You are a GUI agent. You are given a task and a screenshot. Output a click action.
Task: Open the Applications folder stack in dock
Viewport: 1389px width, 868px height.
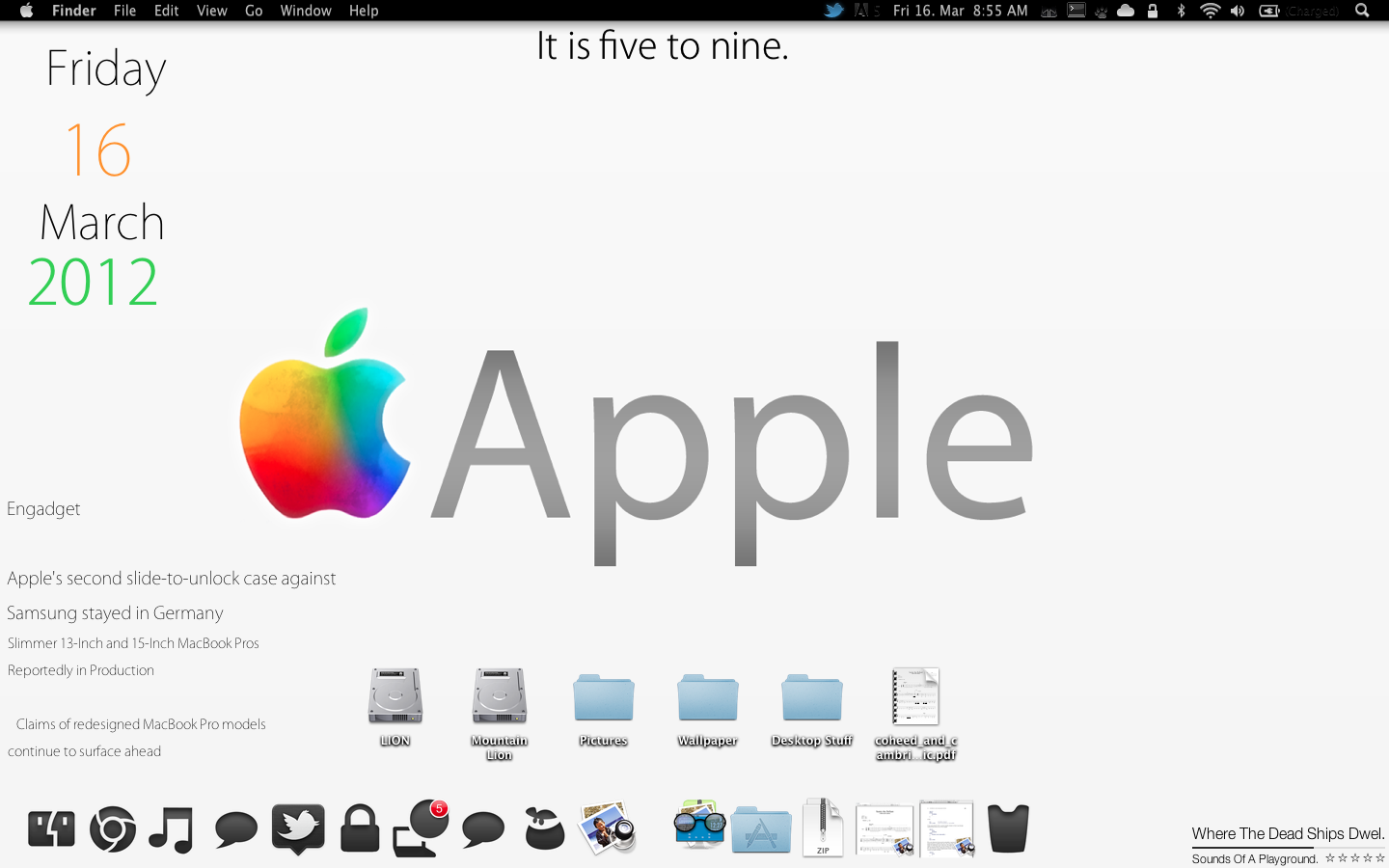[x=761, y=829]
